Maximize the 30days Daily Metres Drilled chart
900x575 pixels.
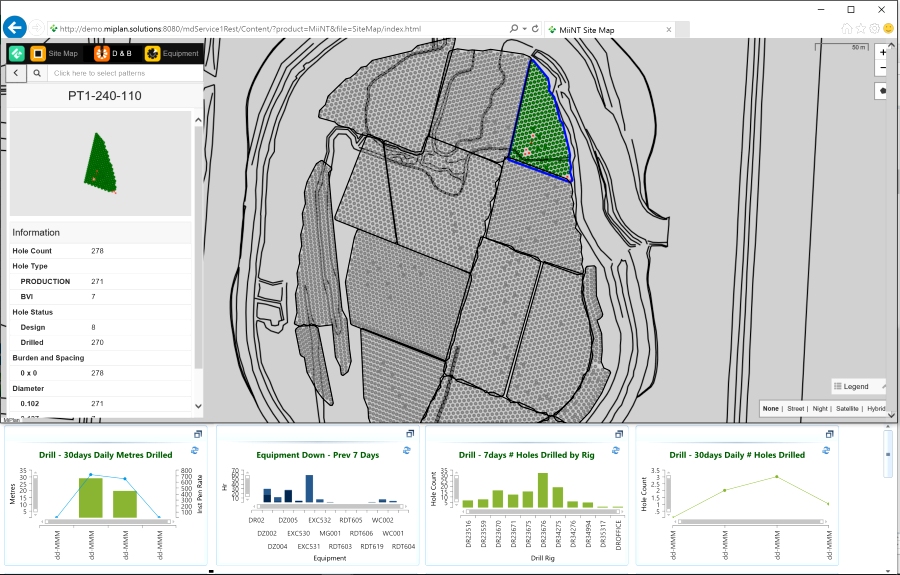tap(197, 434)
